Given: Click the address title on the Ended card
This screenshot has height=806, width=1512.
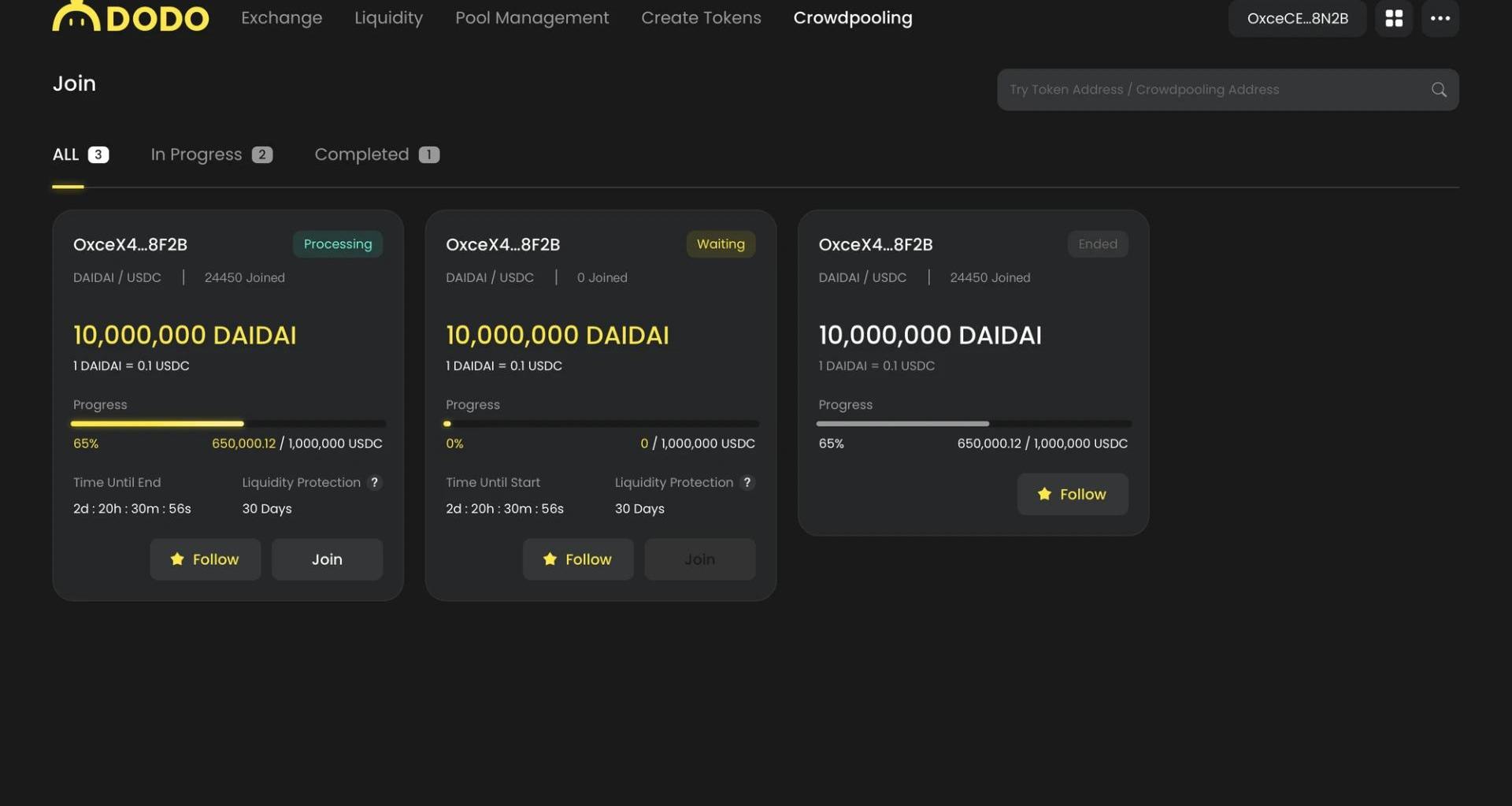Looking at the screenshot, I should pyautogui.click(x=875, y=245).
